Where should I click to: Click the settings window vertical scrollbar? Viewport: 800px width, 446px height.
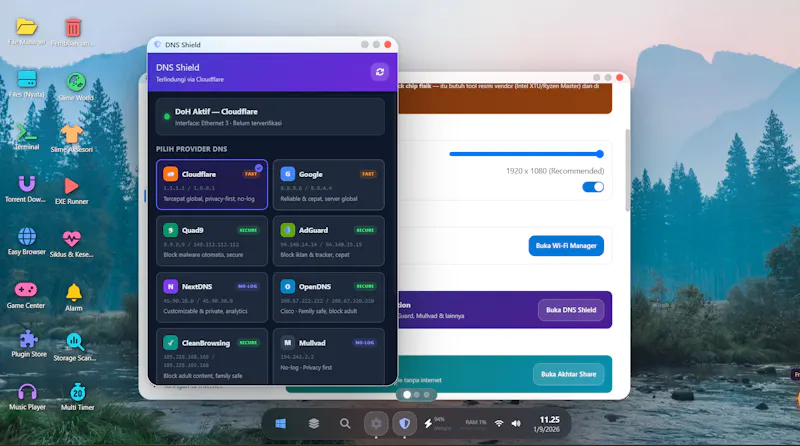point(627,170)
